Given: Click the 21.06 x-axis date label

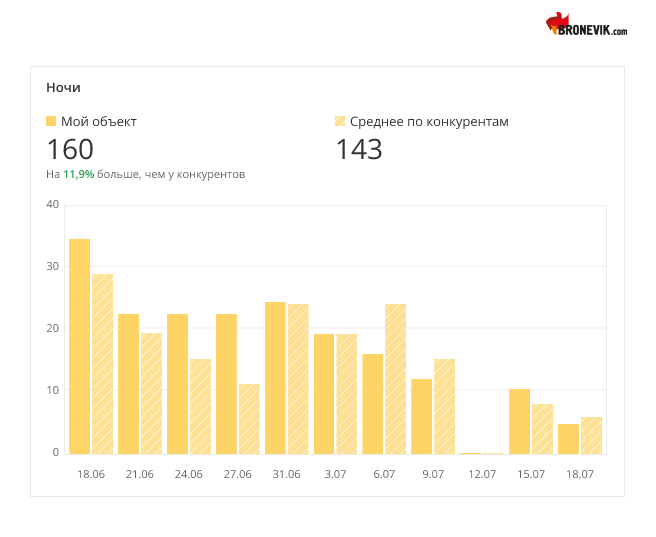Looking at the screenshot, I should [x=140, y=475].
